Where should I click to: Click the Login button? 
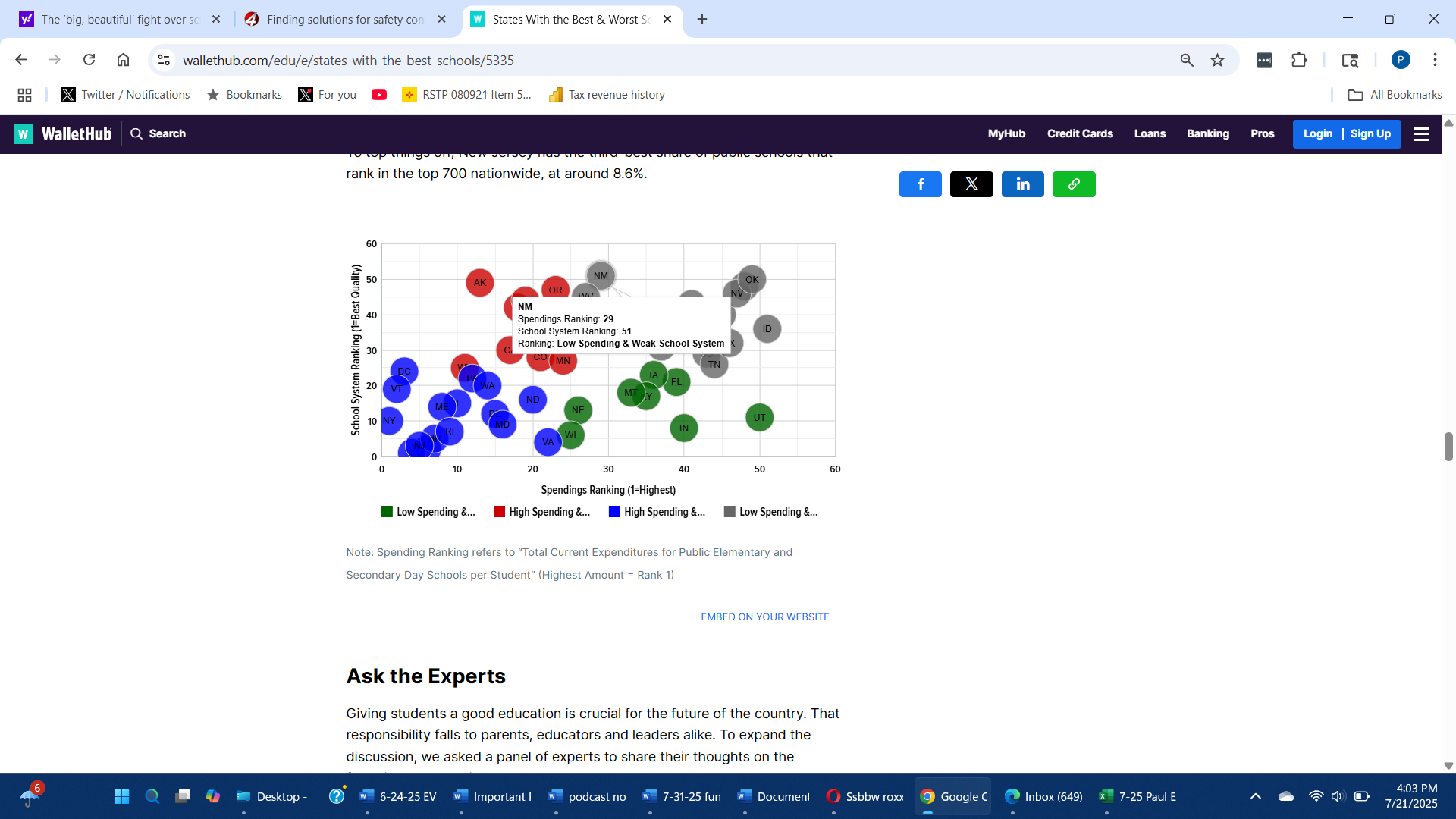(1317, 133)
